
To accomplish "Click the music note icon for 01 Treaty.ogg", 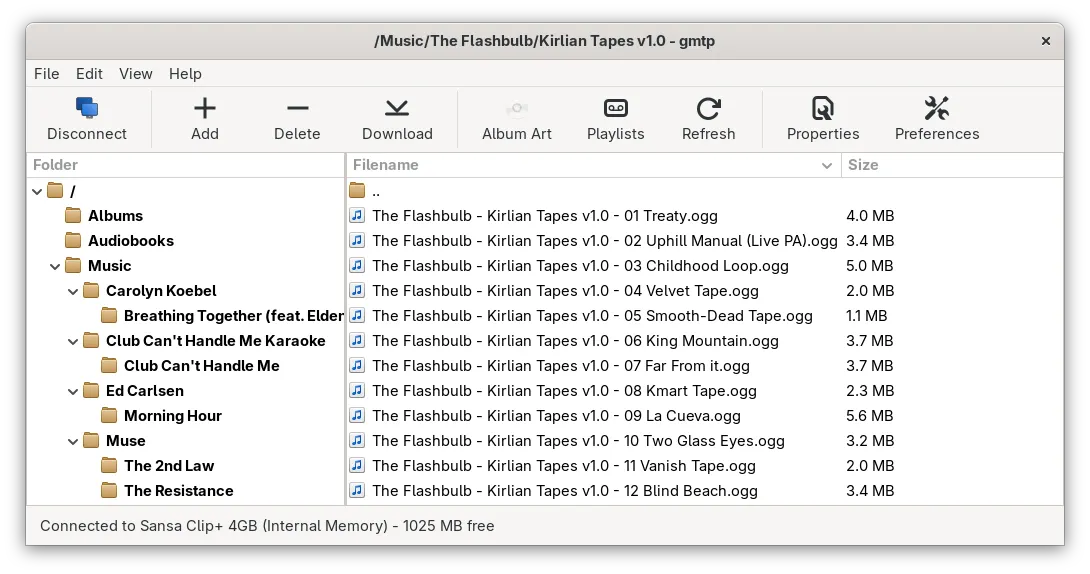I will 357,215.
